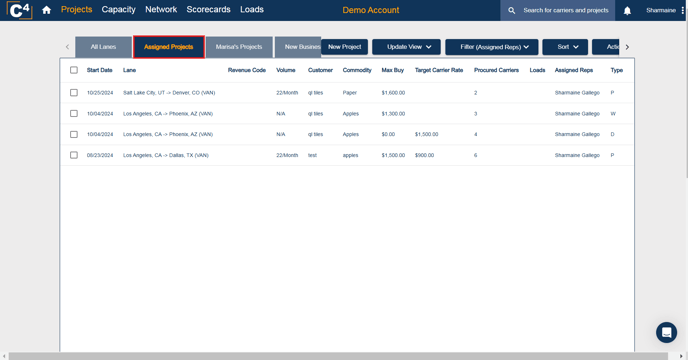The image size is (688, 360).
Task: Check the Salt Lake City to Denver row
Action: (x=74, y=93)
